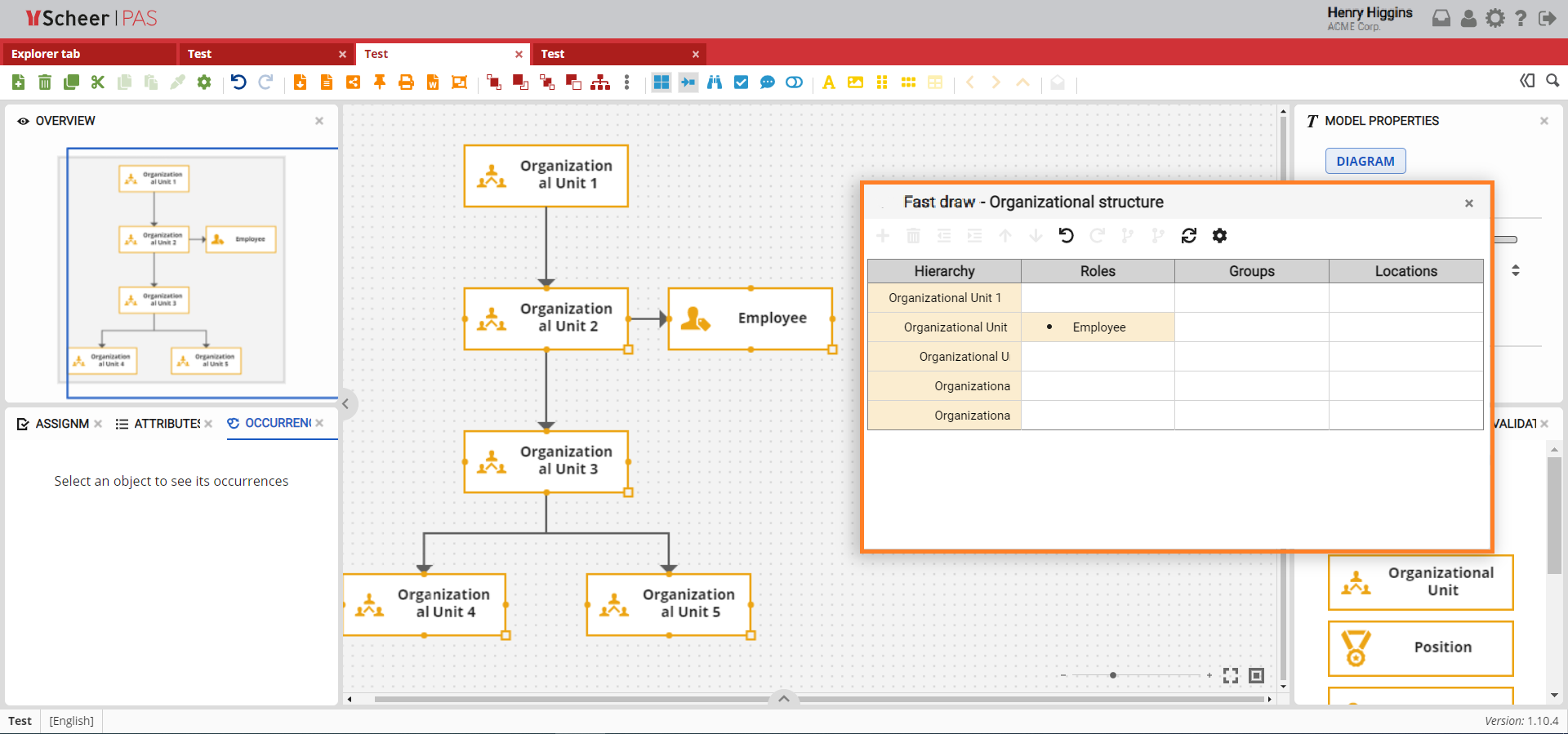Open Fast draw settings gear

click(x=1219, y=236)
